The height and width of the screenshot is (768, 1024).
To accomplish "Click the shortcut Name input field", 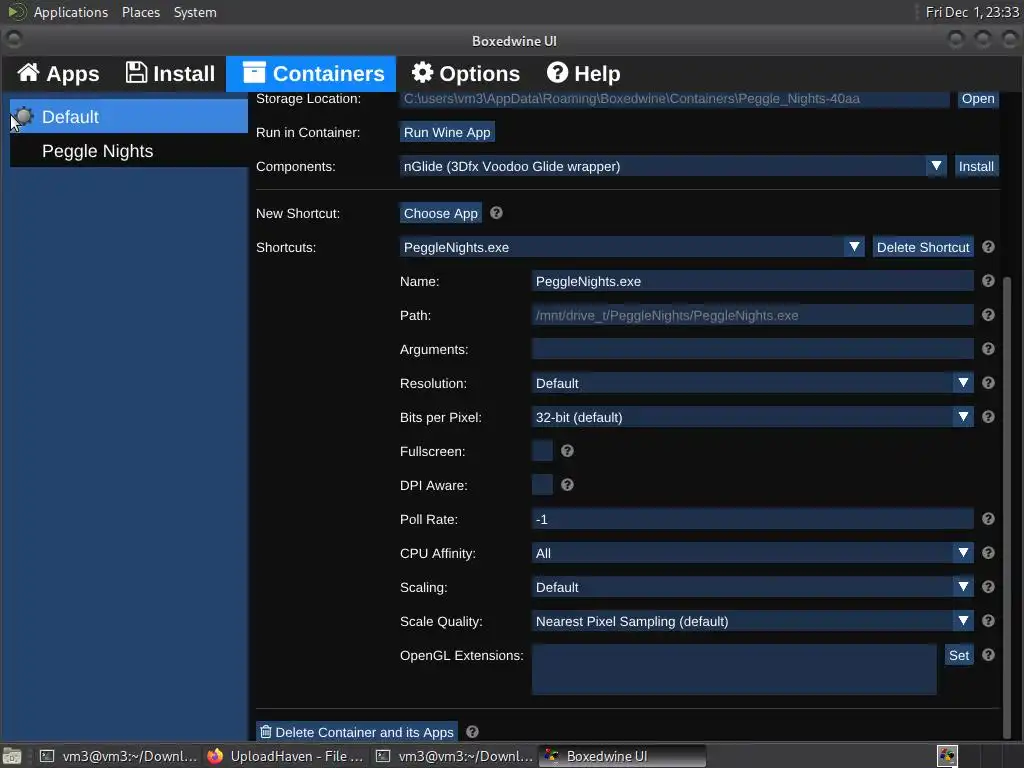I will click(x=752, y=281).
